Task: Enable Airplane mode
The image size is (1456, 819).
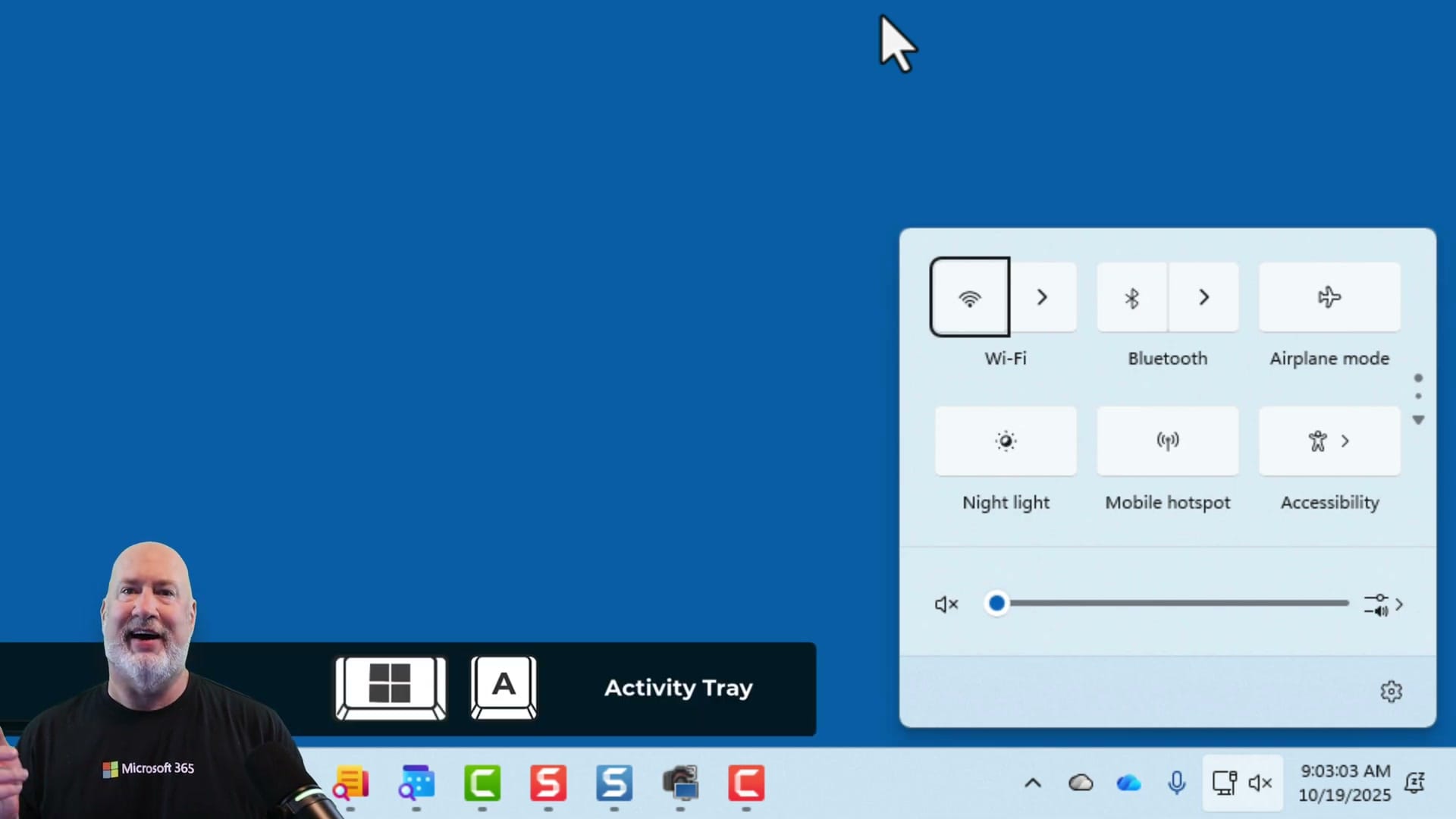Action: tap(1329, 297)
